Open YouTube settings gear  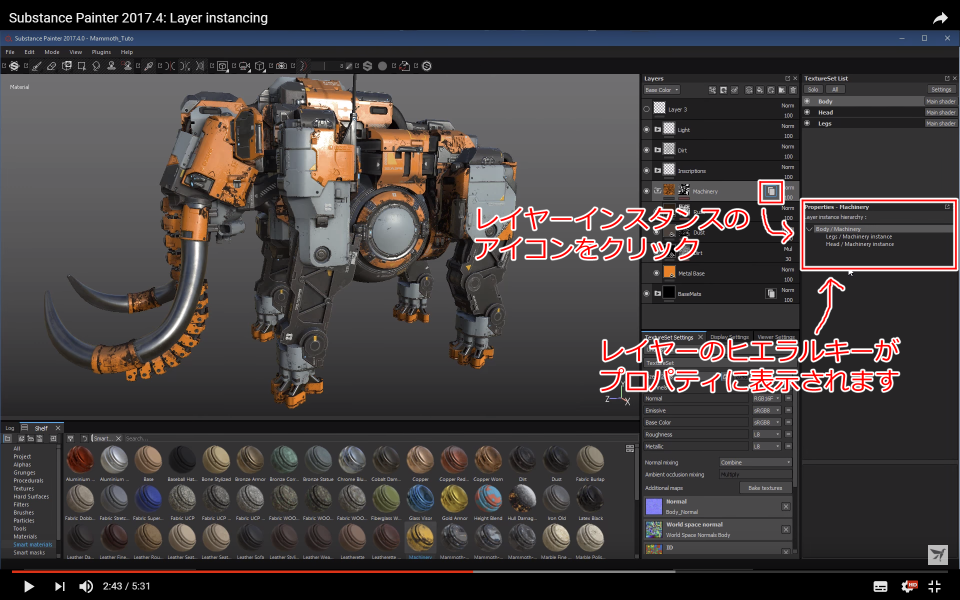click(x=909, y=586)
